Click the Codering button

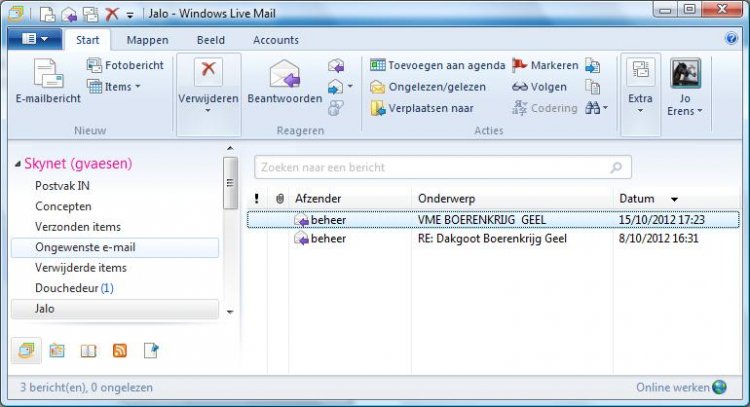(544, 109)
